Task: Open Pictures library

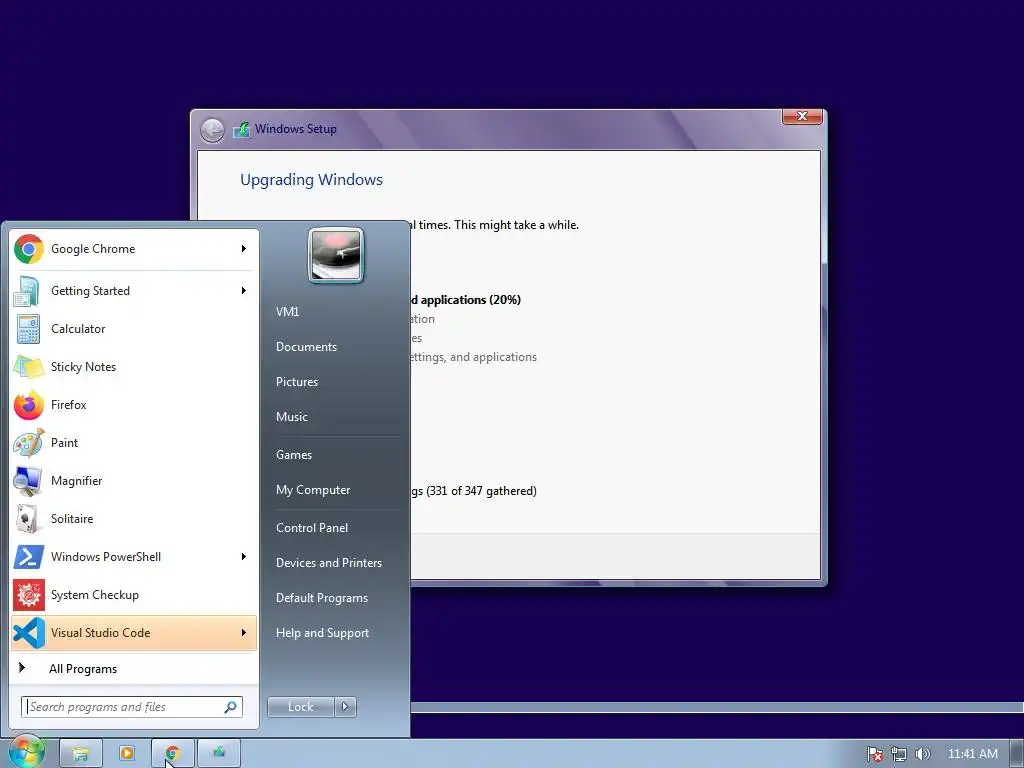Action: click(296, 382)
